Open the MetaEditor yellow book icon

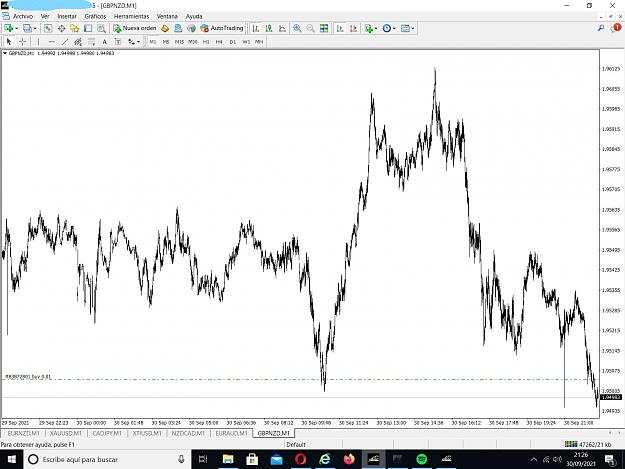[x=165, y=28]
